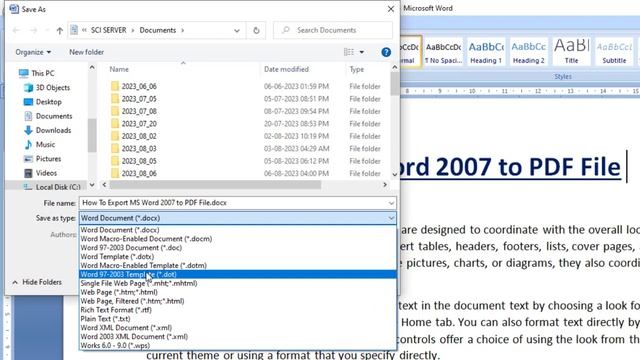The image size is (640, 360).
Task: Open Organize dropdown menu
Action: (33, 52)
